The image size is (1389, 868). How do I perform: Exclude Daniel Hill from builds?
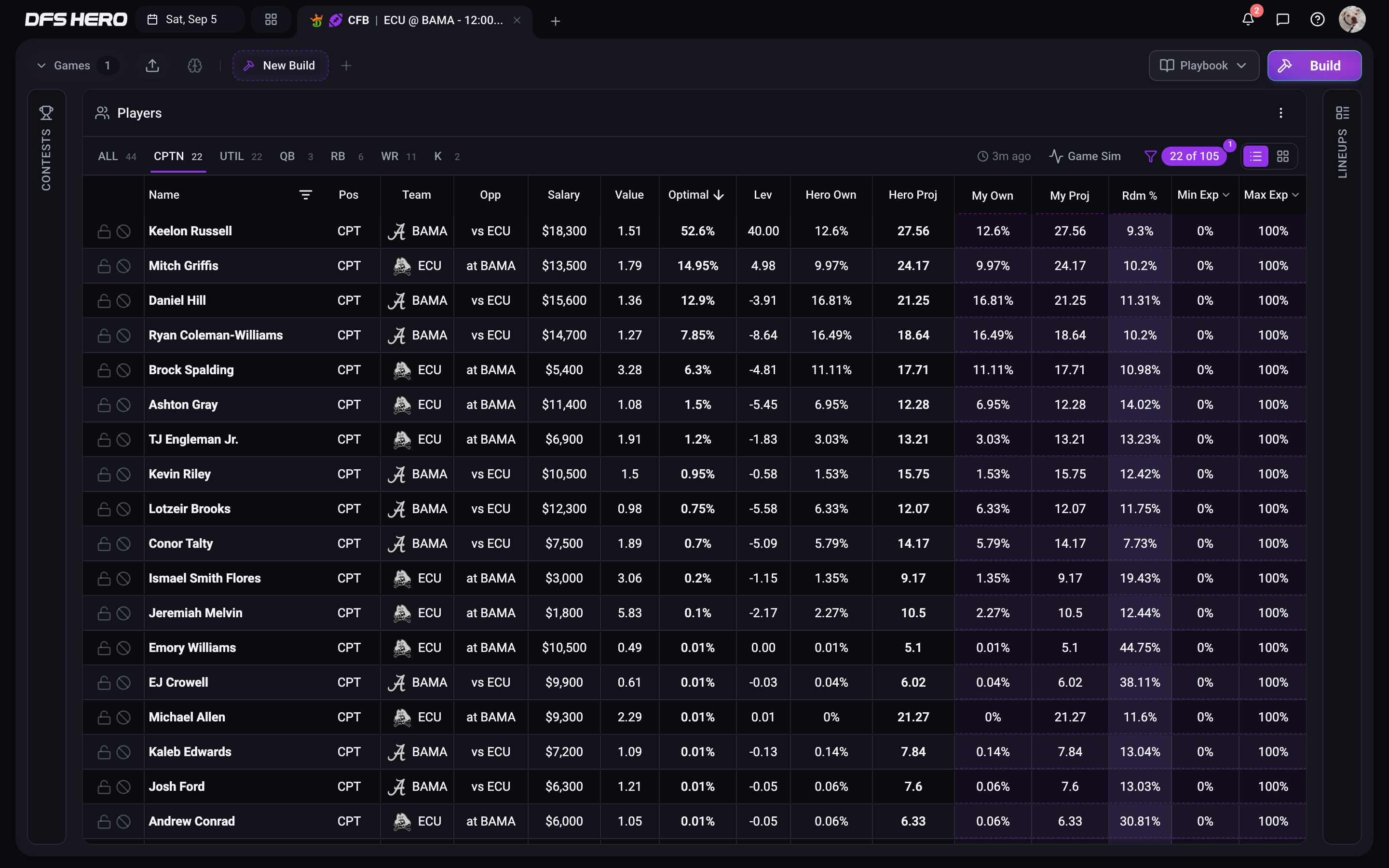[123, 300]
